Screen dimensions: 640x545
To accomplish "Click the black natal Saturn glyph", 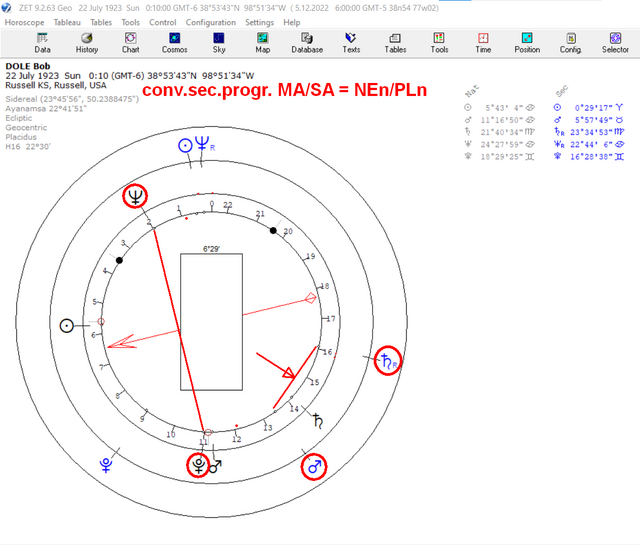I will tap(318, 421).
